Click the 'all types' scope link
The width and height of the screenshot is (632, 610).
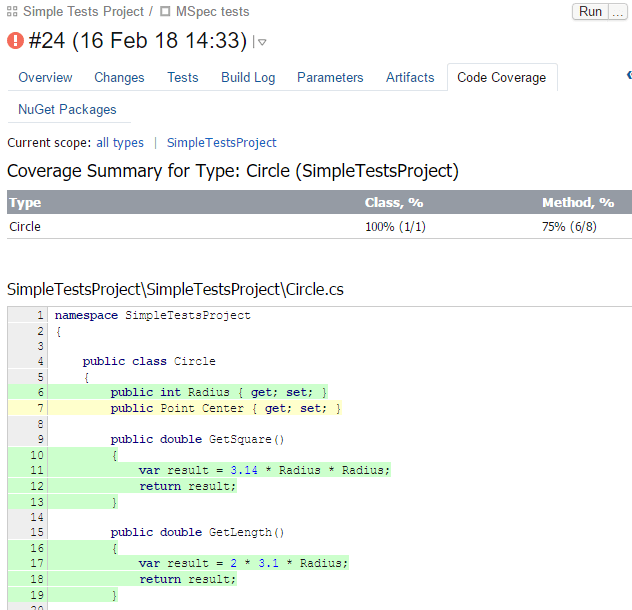(120, 143)
